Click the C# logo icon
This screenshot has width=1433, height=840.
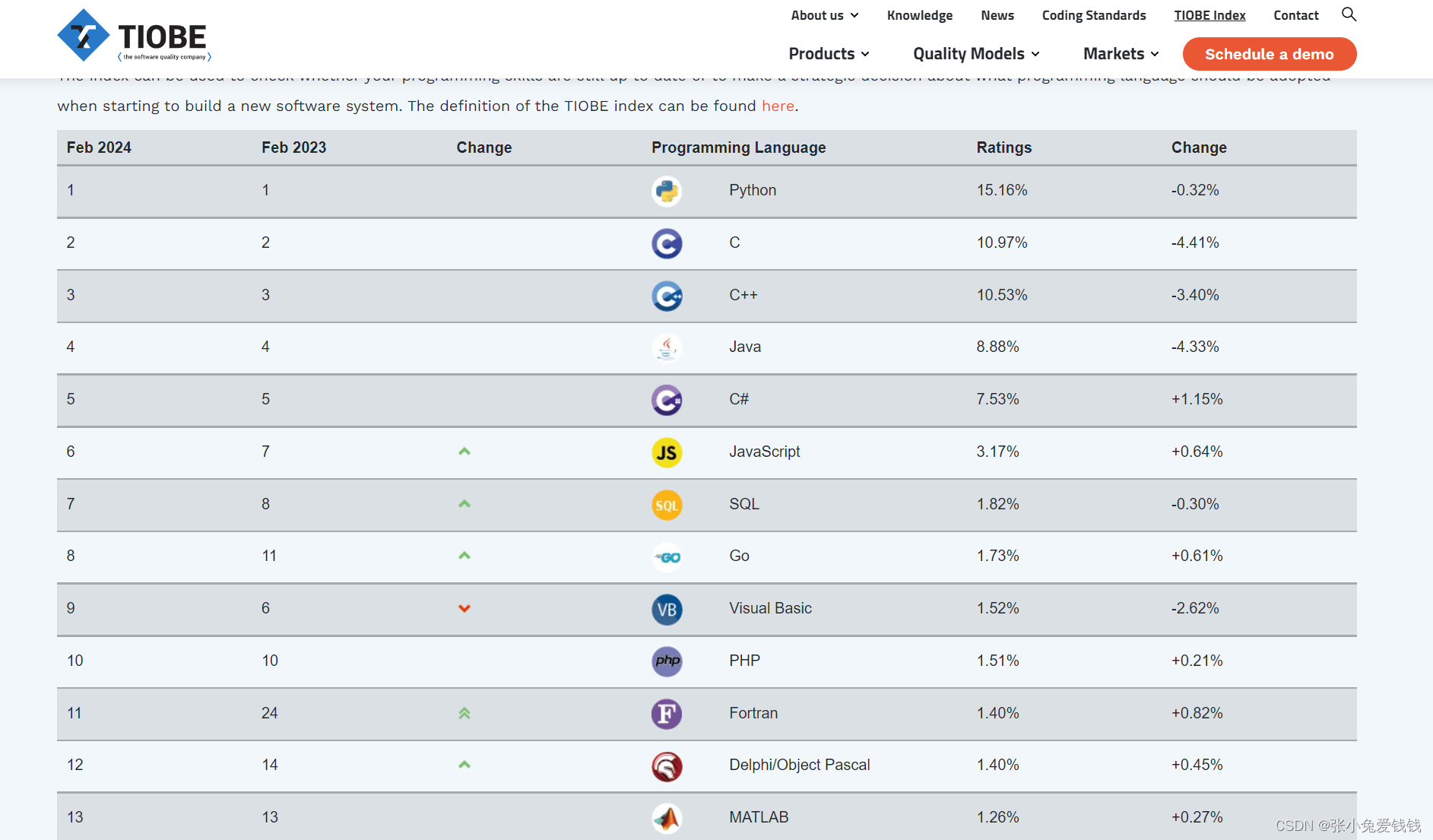[667, 400]
